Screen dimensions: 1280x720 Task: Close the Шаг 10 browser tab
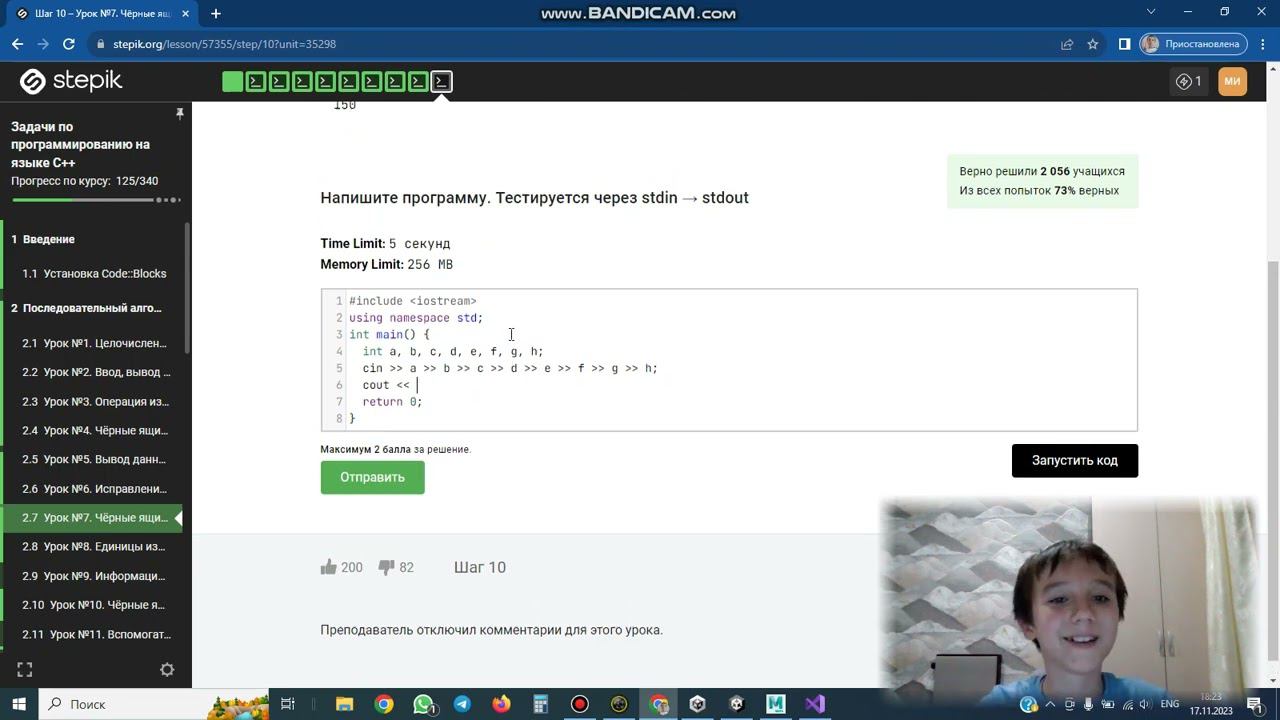click(x=185, y=14)
